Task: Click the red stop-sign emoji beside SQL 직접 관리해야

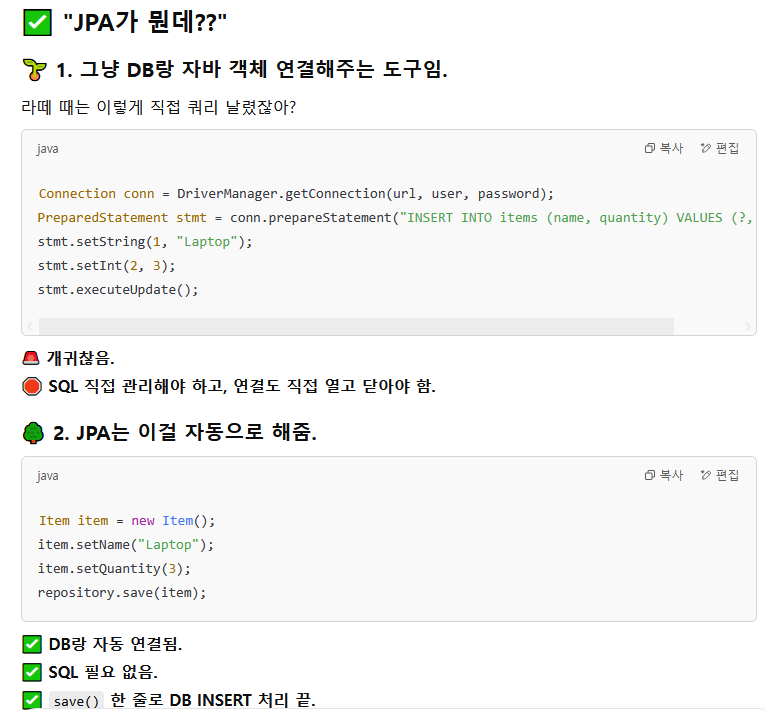Action: [x=32, y=386]
